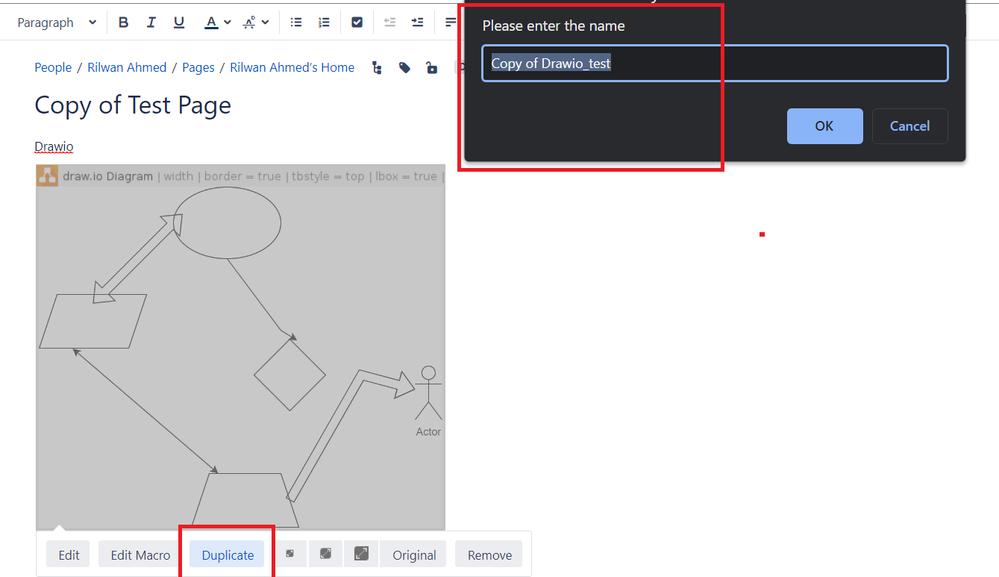Insert a numbered list
Image resolution: width=999 pixels, height=577 pixels.
[324, 22]
